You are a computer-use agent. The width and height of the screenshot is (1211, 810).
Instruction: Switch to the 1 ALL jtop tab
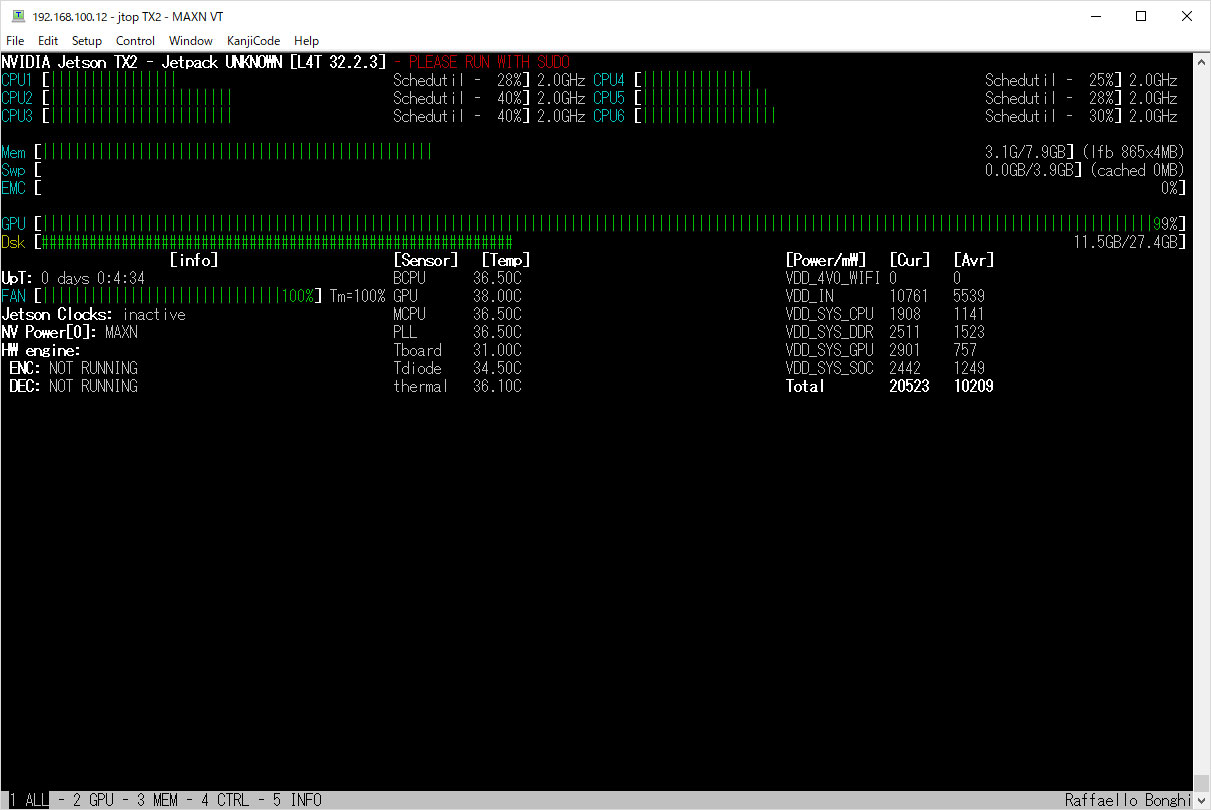29,800
